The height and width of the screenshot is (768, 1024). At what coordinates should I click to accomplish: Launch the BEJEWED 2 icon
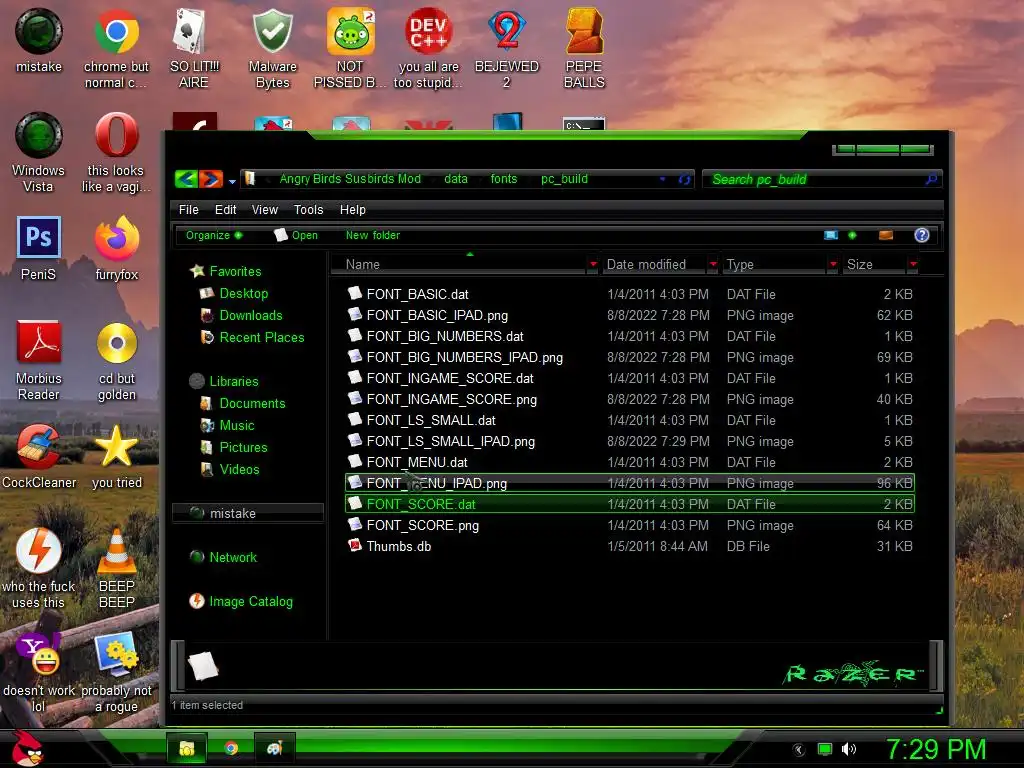(x=507, y=49)
